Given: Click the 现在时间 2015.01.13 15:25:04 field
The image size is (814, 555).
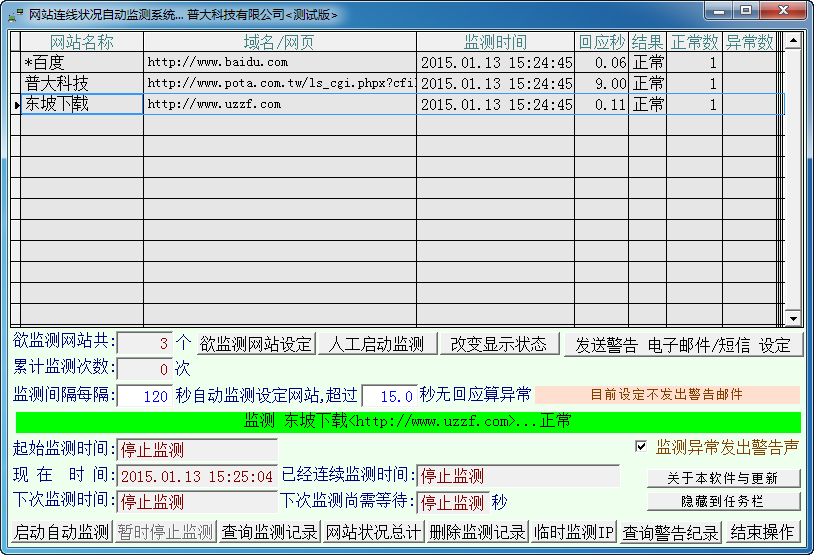Looking at the screenshot, I should [197, 476].
